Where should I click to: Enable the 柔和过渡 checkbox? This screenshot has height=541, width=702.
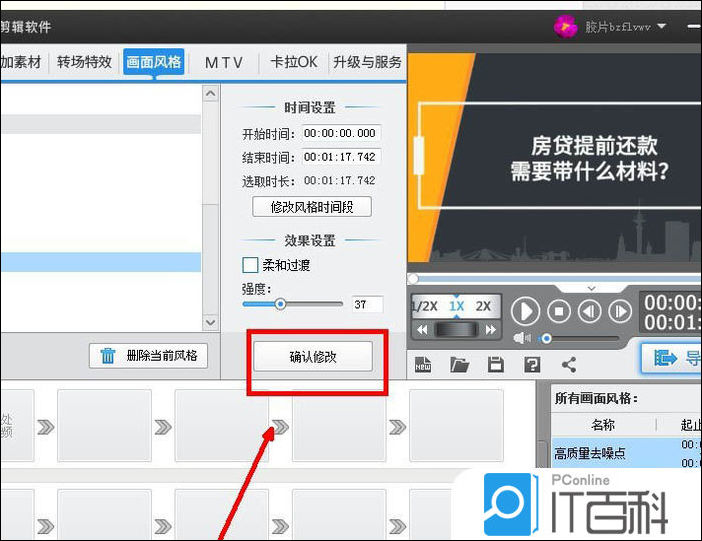pos(250,265)
